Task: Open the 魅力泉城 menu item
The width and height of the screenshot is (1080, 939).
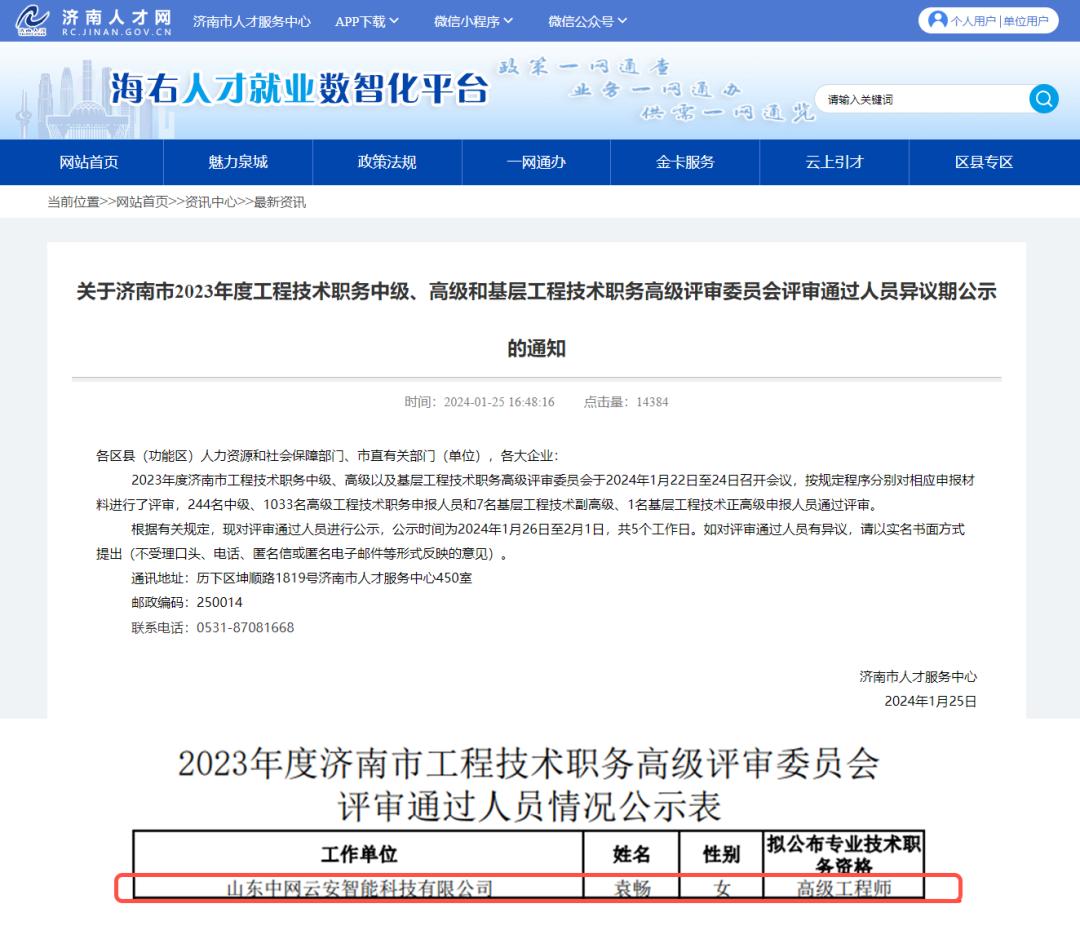Action: click(x=238, y=162)
